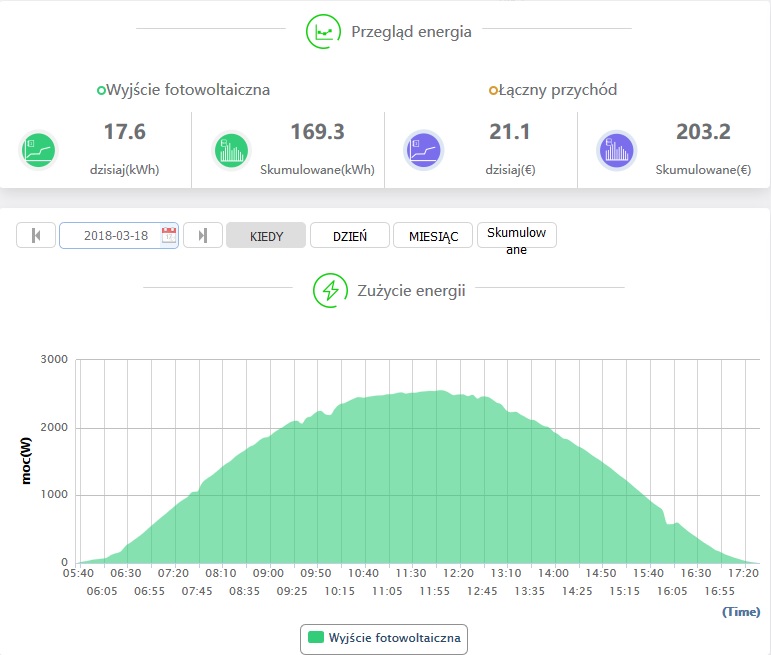Click the purple today income icon
771x655 pixels.
tap(423, 151)
